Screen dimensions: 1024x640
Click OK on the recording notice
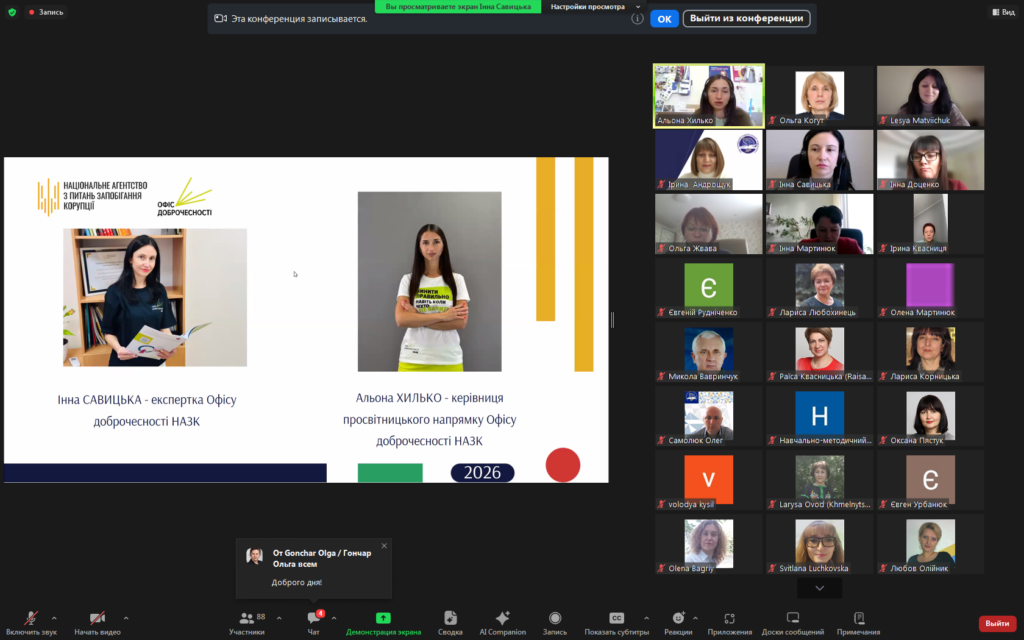click(663, 18)
